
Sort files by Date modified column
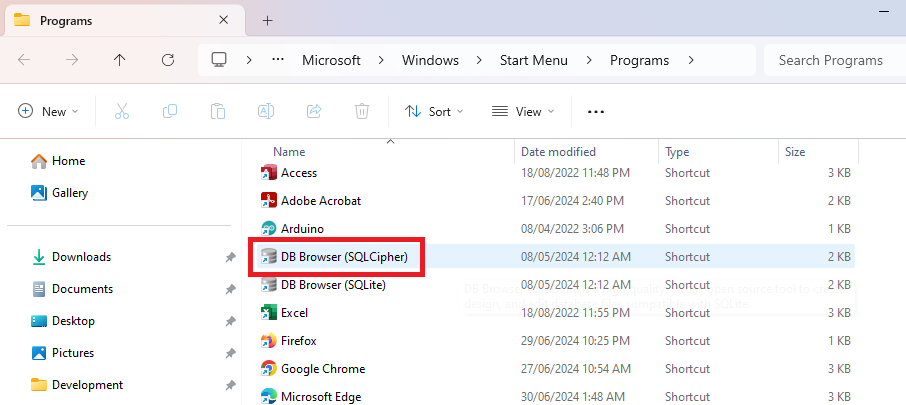[x=558, y=152]
